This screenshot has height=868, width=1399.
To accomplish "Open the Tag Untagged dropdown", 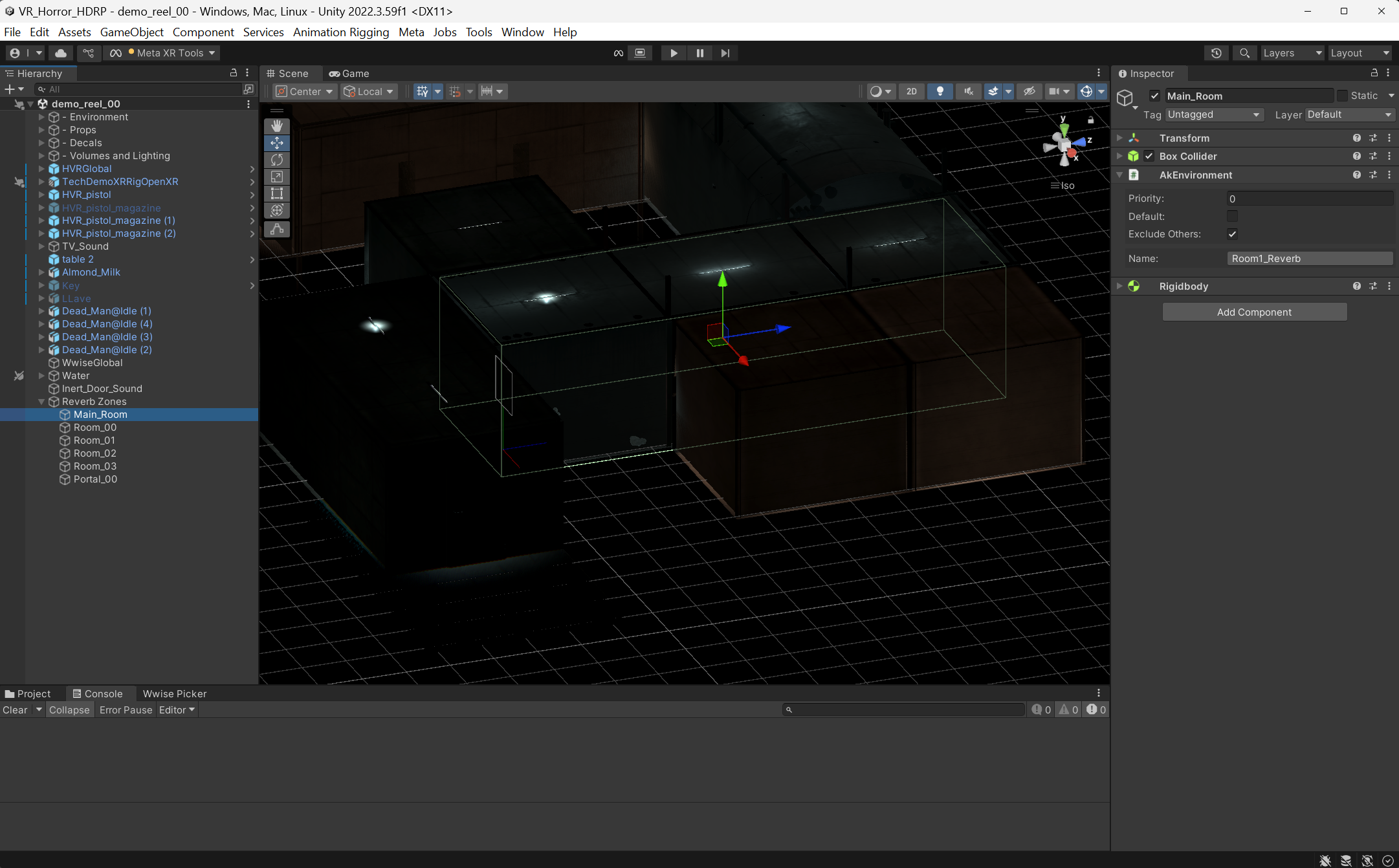I will pyautogui.click(x=1215, y=114).
